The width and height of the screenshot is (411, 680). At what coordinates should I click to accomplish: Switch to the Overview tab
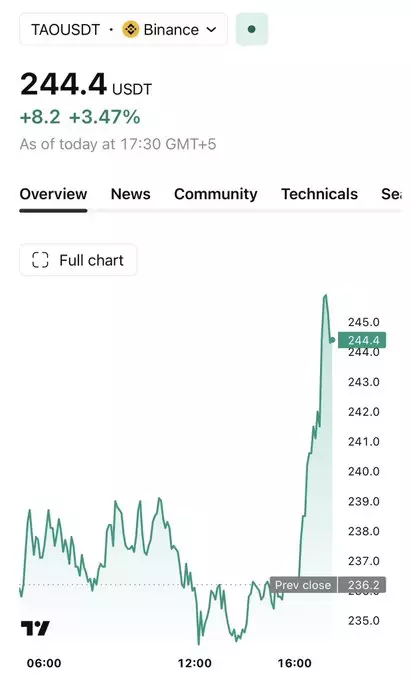[x=53, y=194]
